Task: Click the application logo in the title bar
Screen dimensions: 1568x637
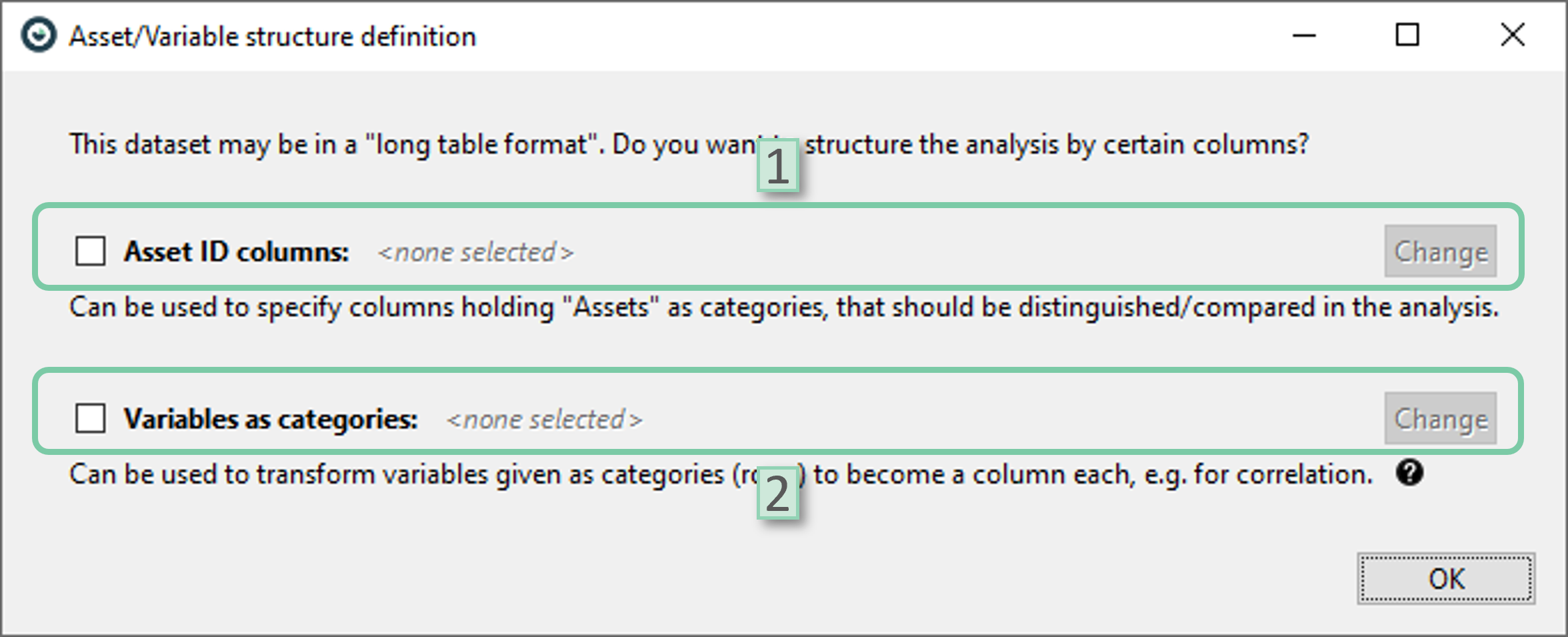Action: coord(38,35)
